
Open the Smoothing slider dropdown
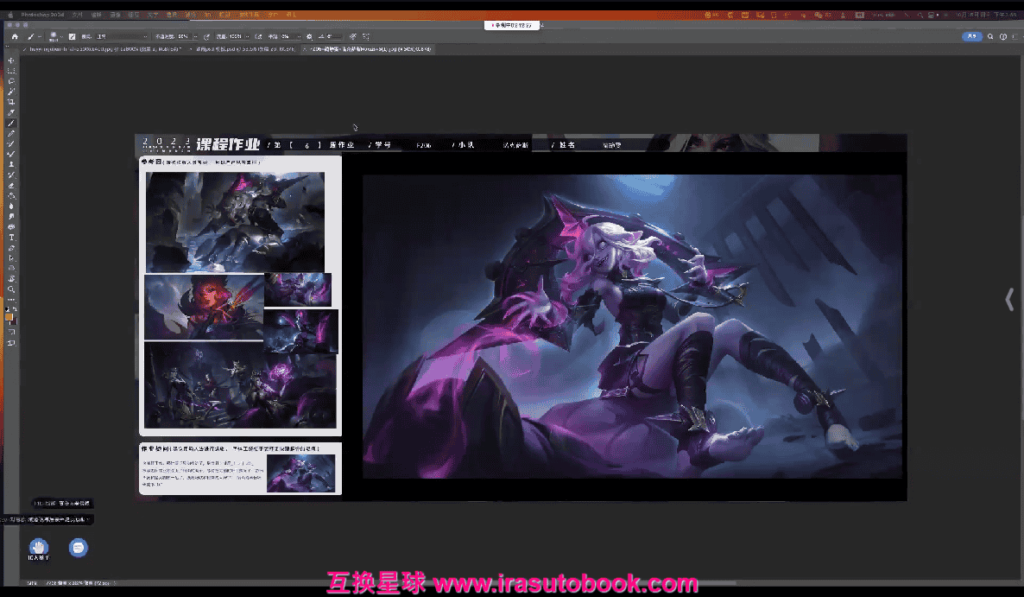(x=298, y=37)
